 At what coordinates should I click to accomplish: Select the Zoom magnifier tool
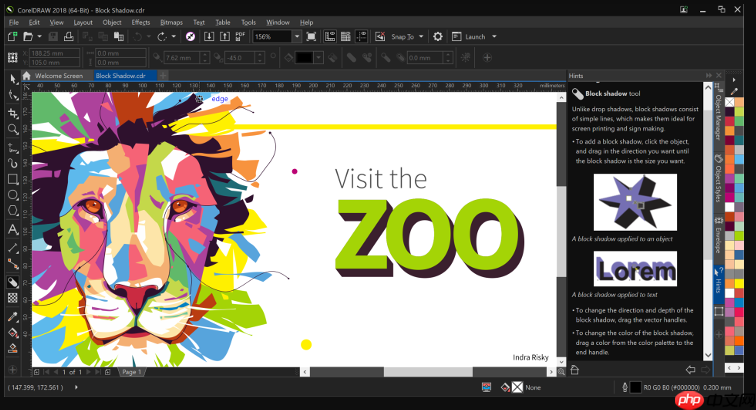(x=13, y=129)
